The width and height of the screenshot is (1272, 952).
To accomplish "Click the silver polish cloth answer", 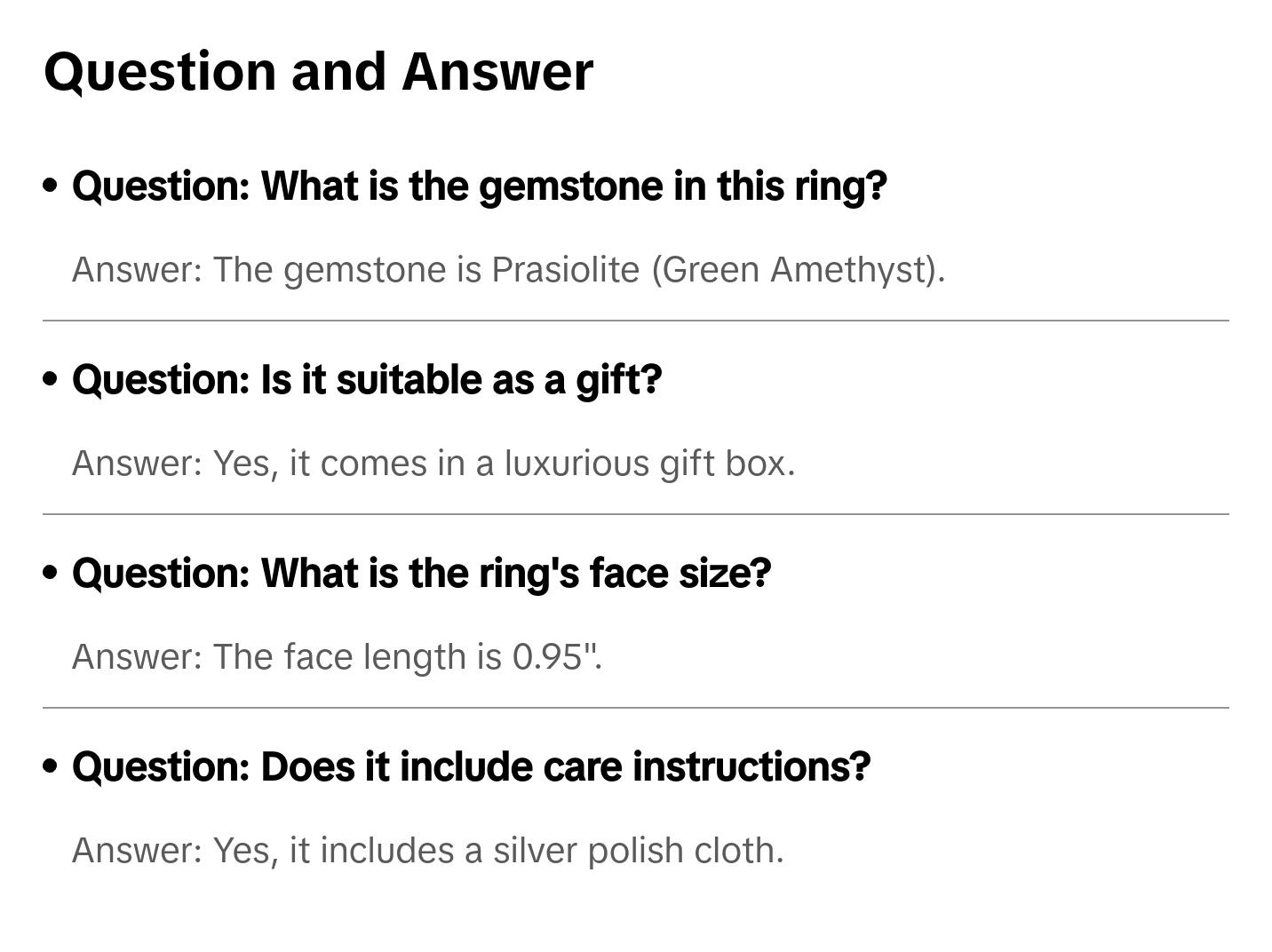I will [x=427, y=850].
